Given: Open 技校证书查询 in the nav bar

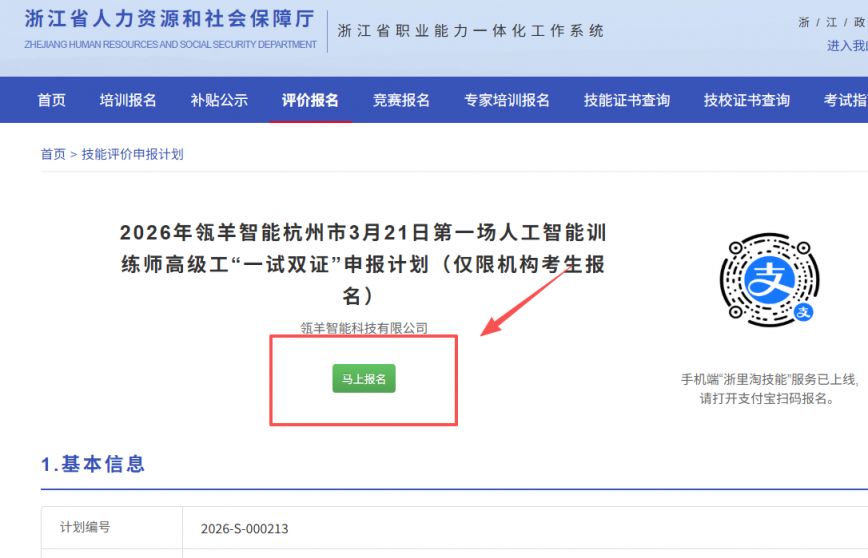Looking at the screenshot, I should [x=747, y=100].
